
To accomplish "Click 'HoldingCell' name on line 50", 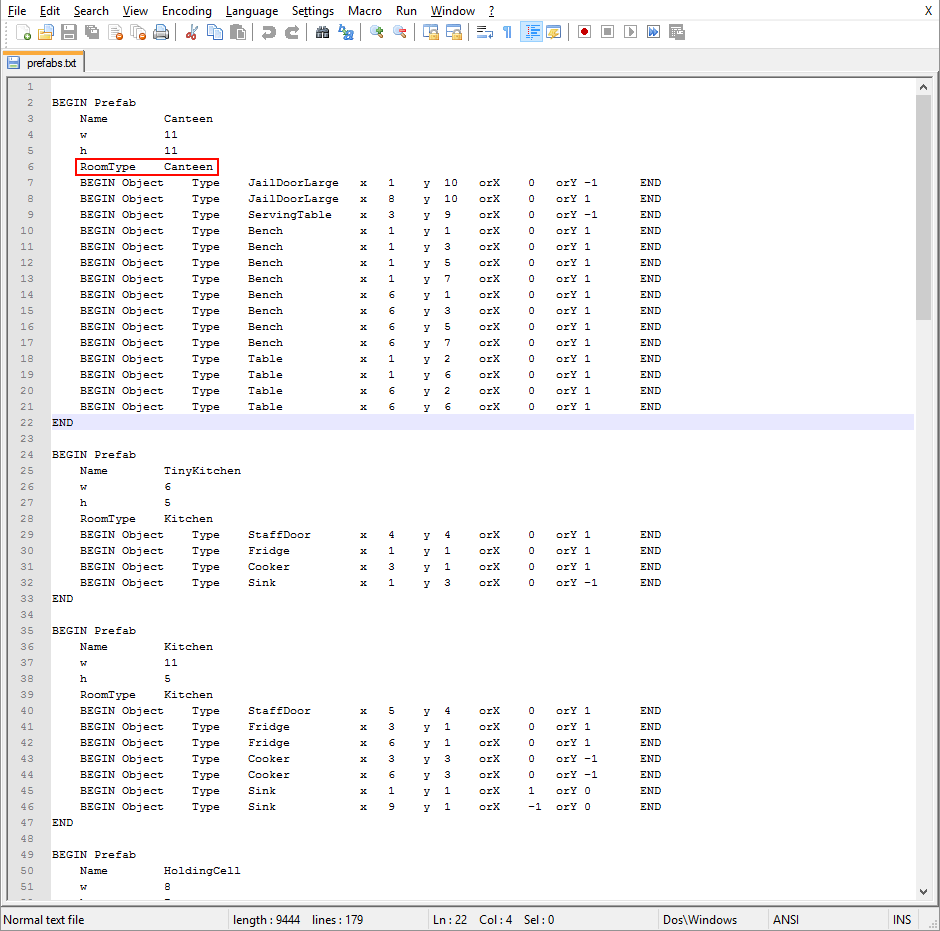I will pos(202,870).
